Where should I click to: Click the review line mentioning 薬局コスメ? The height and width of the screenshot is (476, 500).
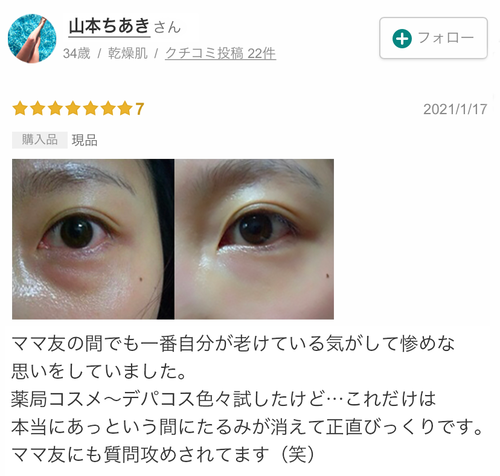coord(224,399)
